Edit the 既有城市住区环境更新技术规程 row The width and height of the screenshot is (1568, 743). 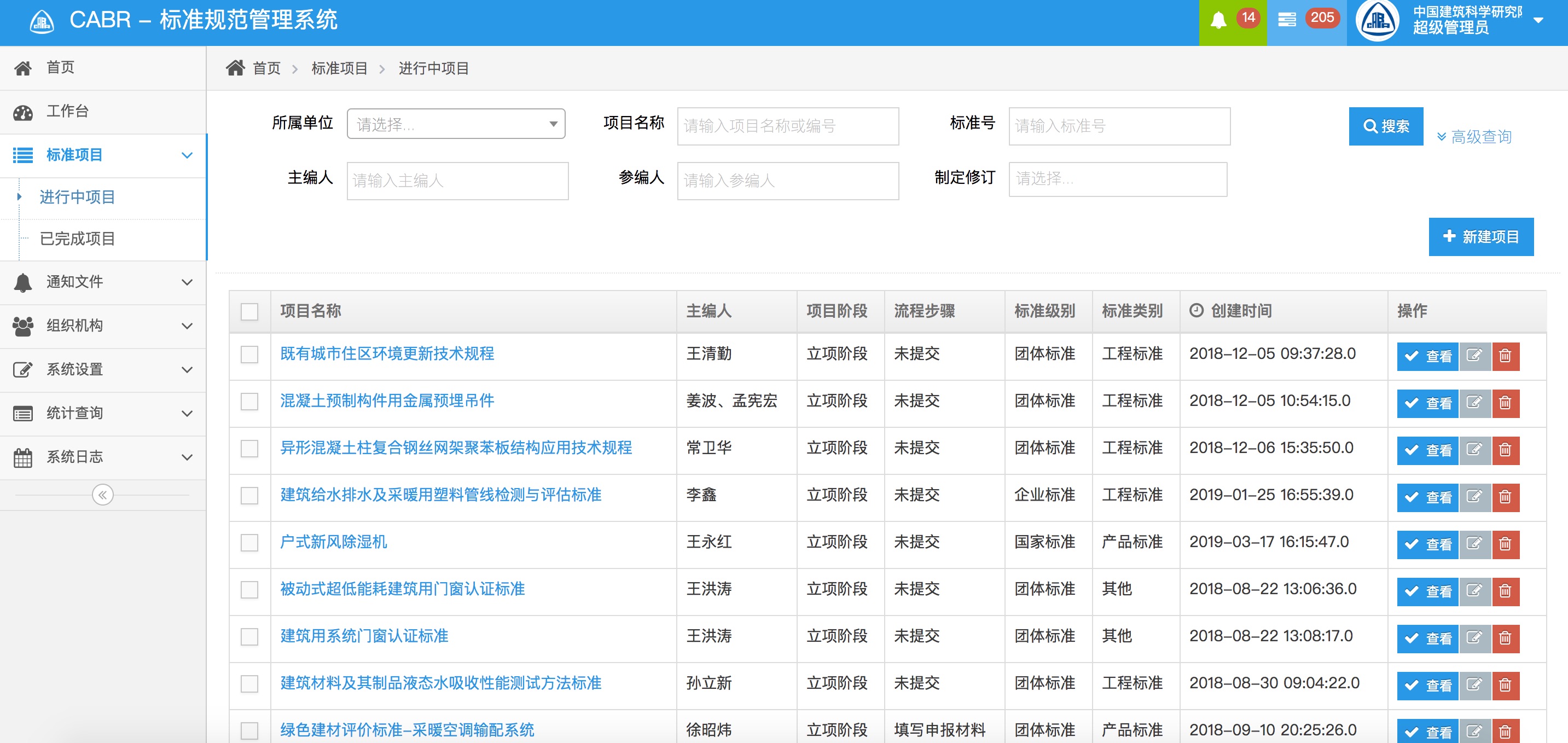pos(1474,356)
